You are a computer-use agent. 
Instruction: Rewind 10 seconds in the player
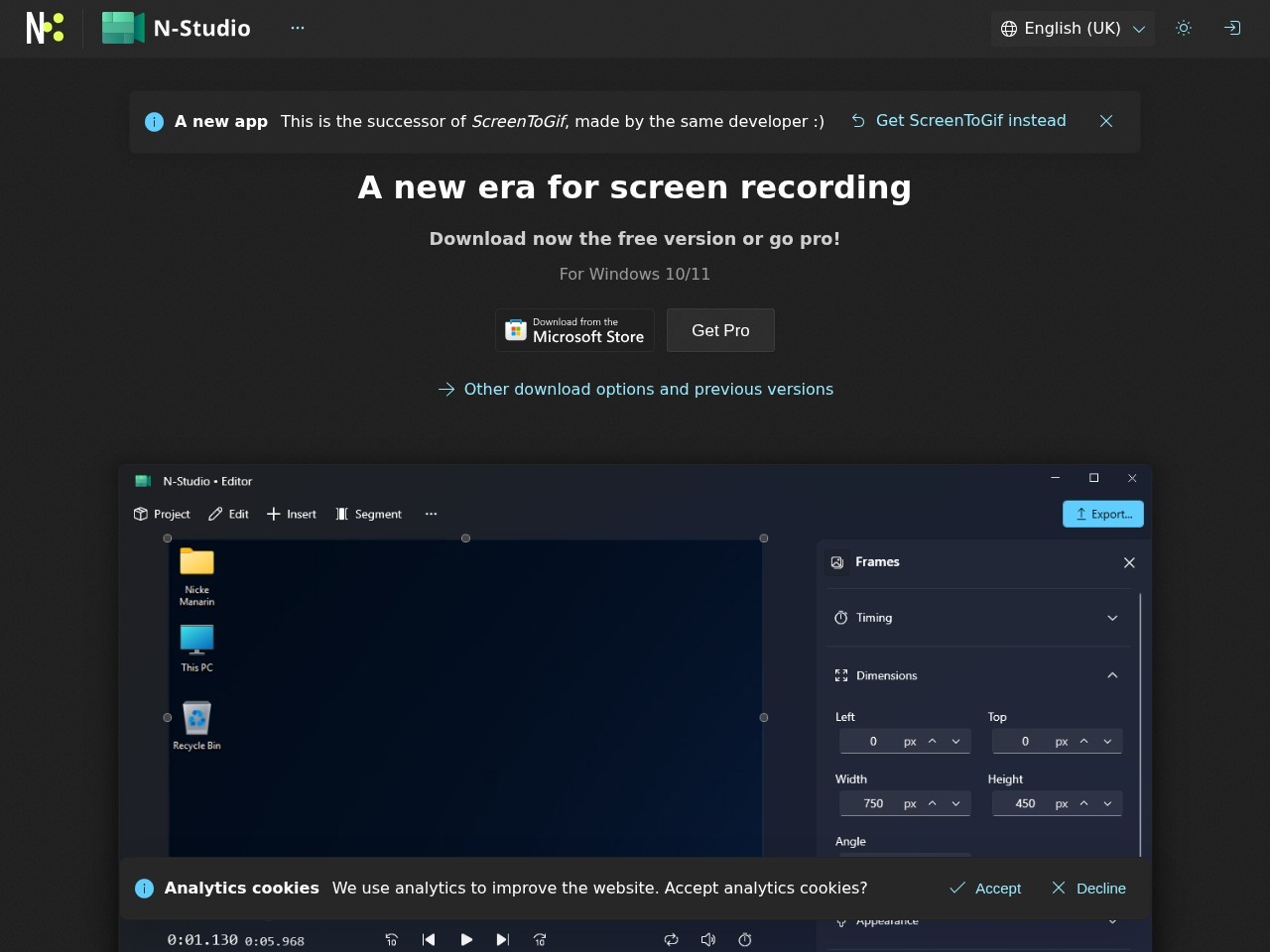click(x=391, y=940)
